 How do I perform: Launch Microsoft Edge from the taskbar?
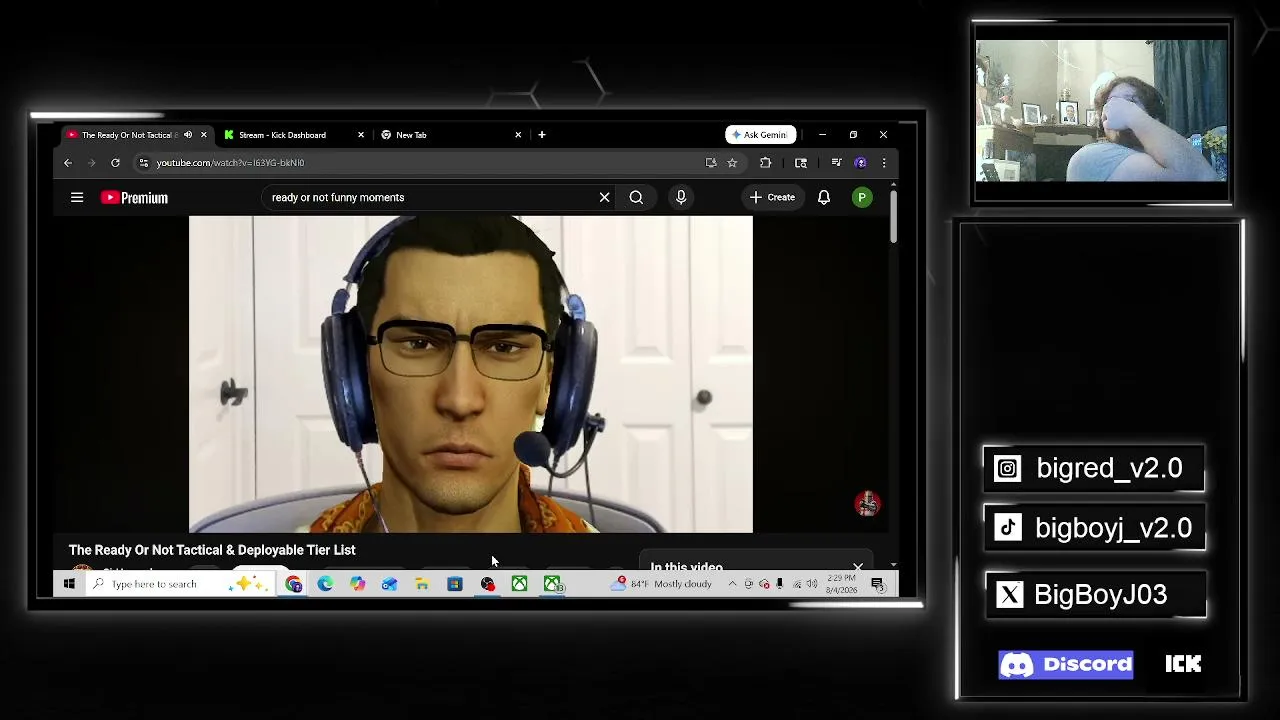[325, 584]
